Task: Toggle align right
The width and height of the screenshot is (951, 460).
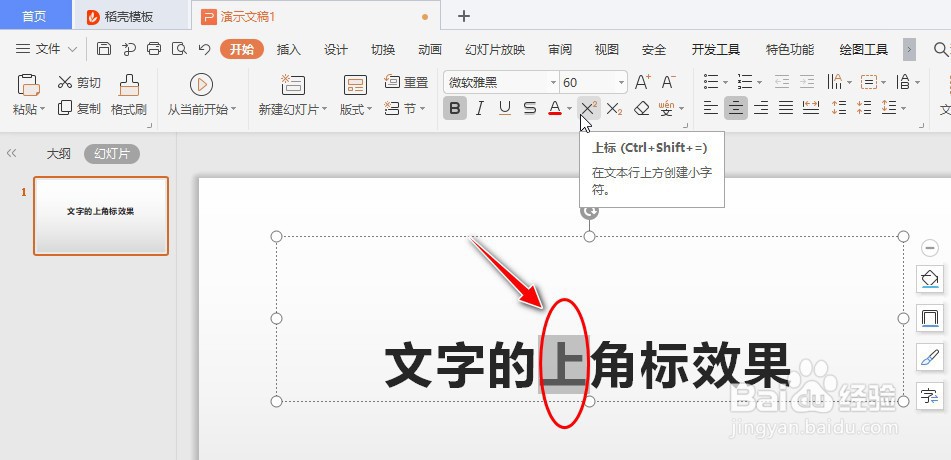Action: coord(761,108)
